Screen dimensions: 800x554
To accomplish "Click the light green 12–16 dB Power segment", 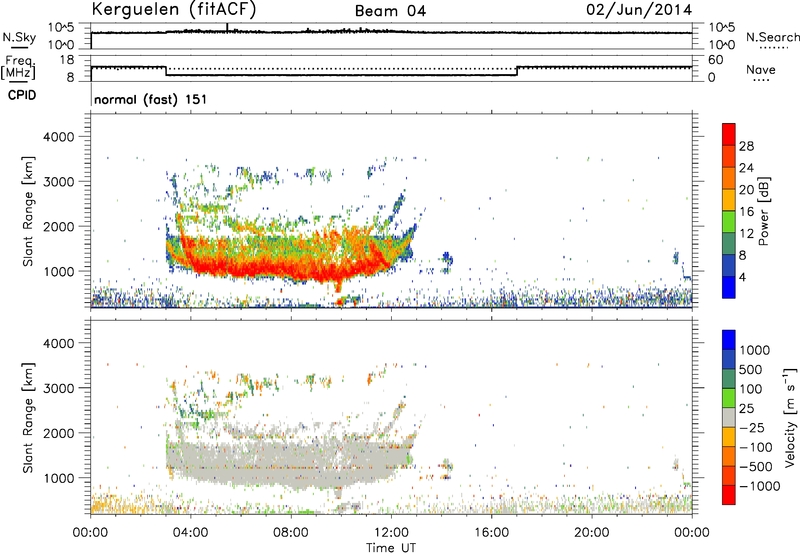I will (x=729, y=222).
